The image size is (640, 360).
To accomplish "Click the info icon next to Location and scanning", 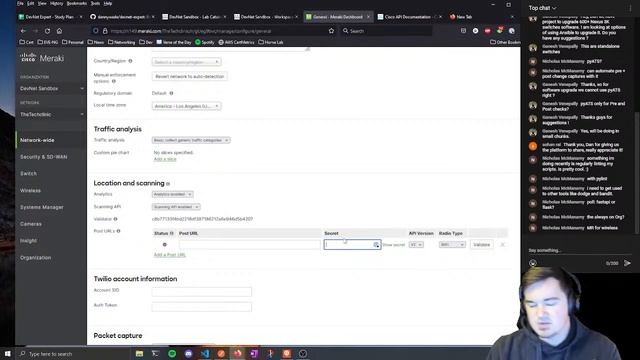I will click(x=168, y=184).
